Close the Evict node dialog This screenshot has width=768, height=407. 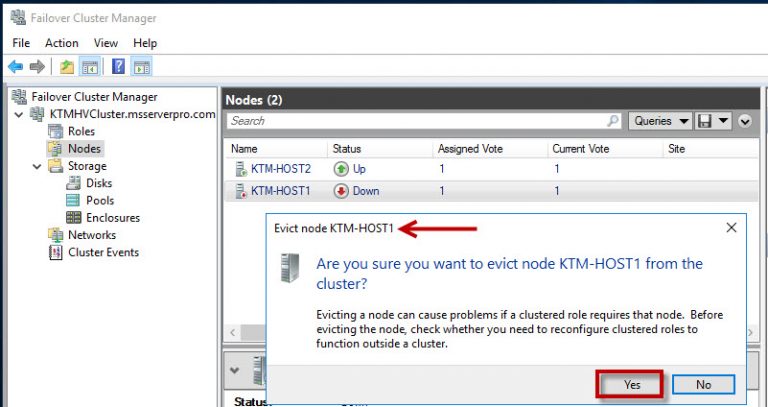point(731,228)
